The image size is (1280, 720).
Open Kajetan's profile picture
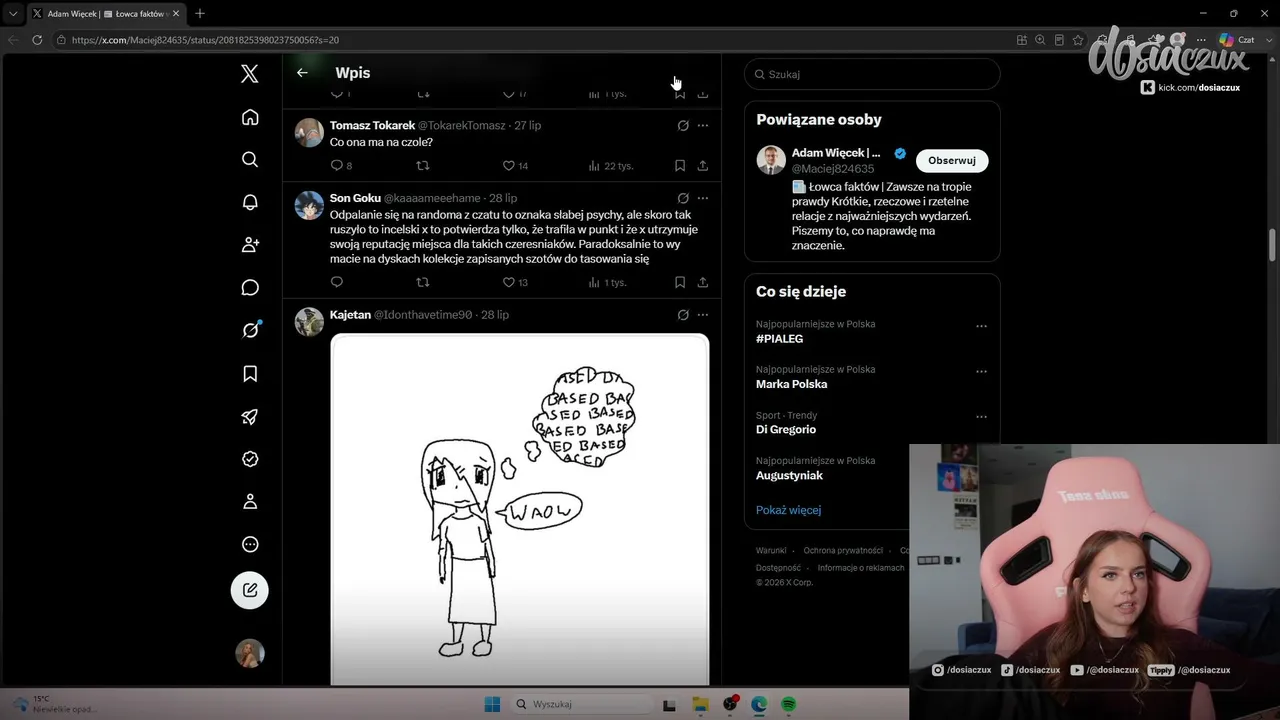(x=309, y=322)
